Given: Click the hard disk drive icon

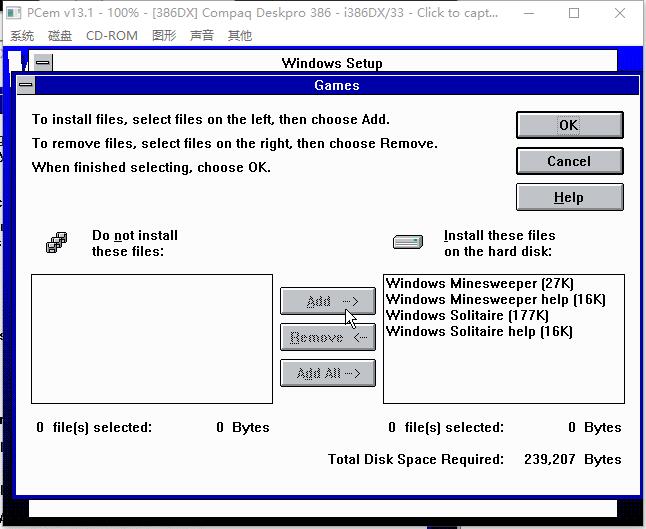Looking at the screenshot, I should point(408,242).
